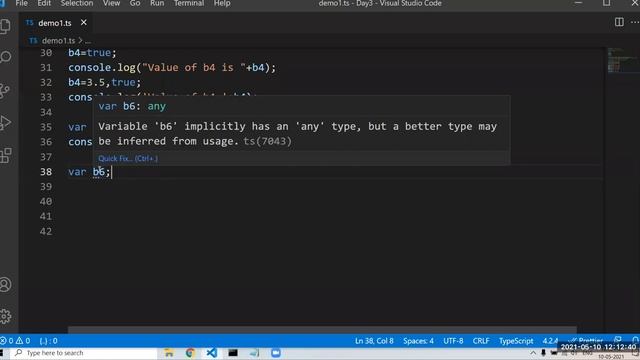Click TypeScript version 4.2.4 in status bar
Screen dimensions: 640x360
click(x=549, y=340)
